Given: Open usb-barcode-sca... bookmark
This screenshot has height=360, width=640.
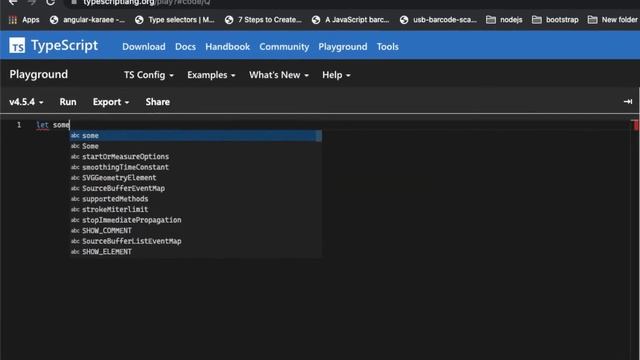Looking at the screenshot, I should (438, 20).
